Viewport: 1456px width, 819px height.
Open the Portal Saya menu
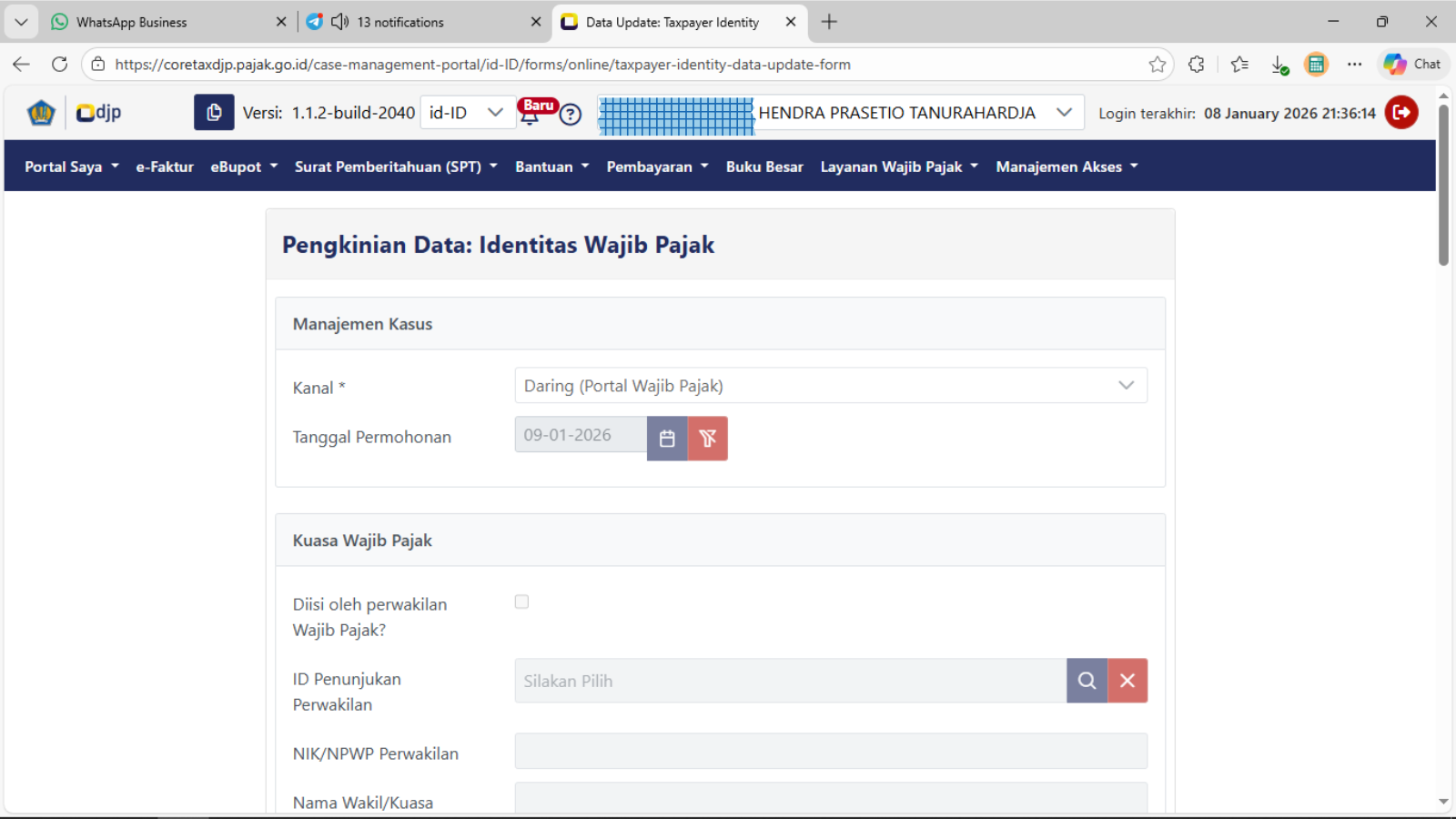71,167
